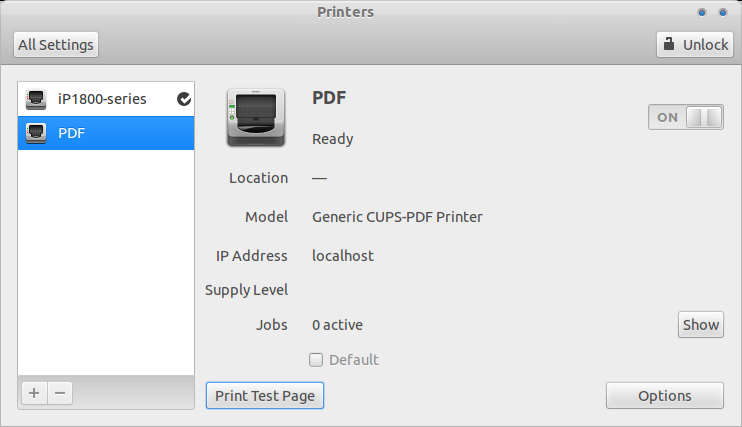The height and width of the screenshot is (427, 742).
Task: Go back to All Settings
Action: (56, 44)
